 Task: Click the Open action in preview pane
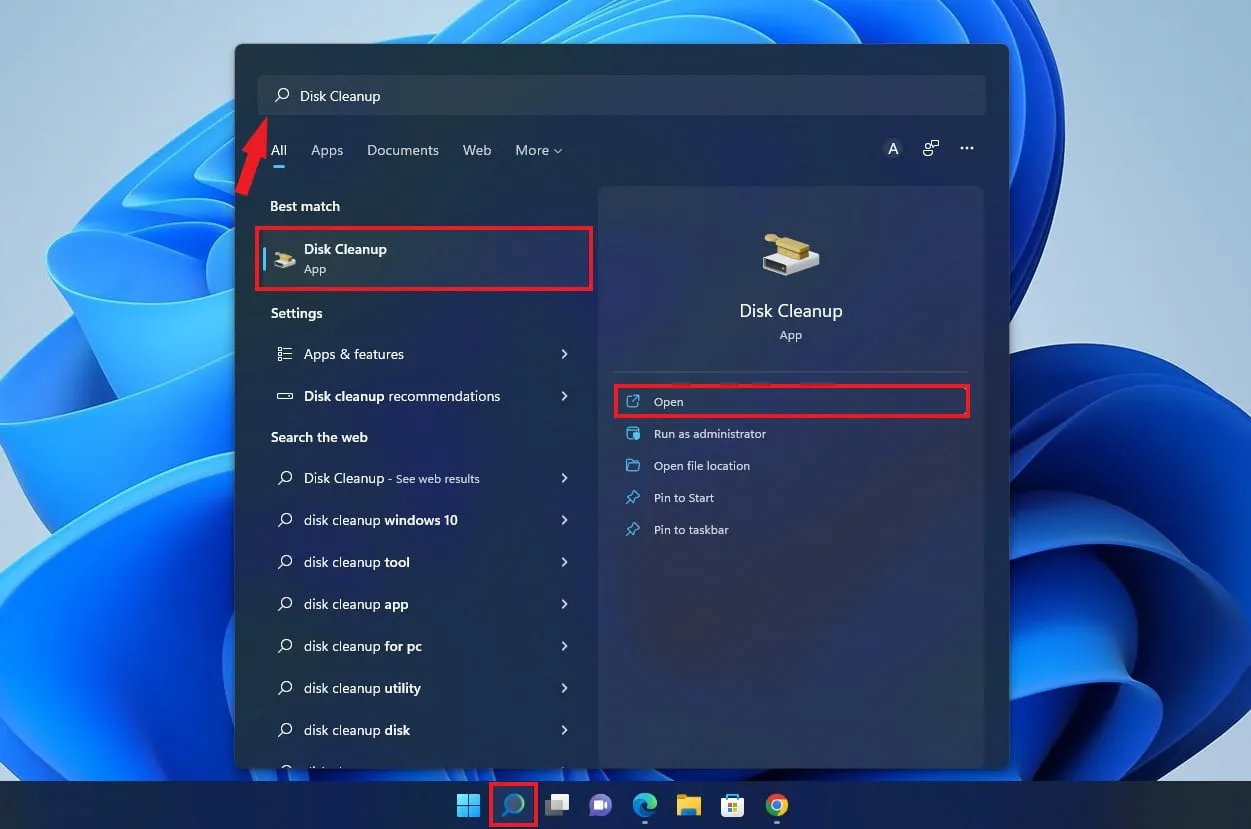click(x=790, y=402)
